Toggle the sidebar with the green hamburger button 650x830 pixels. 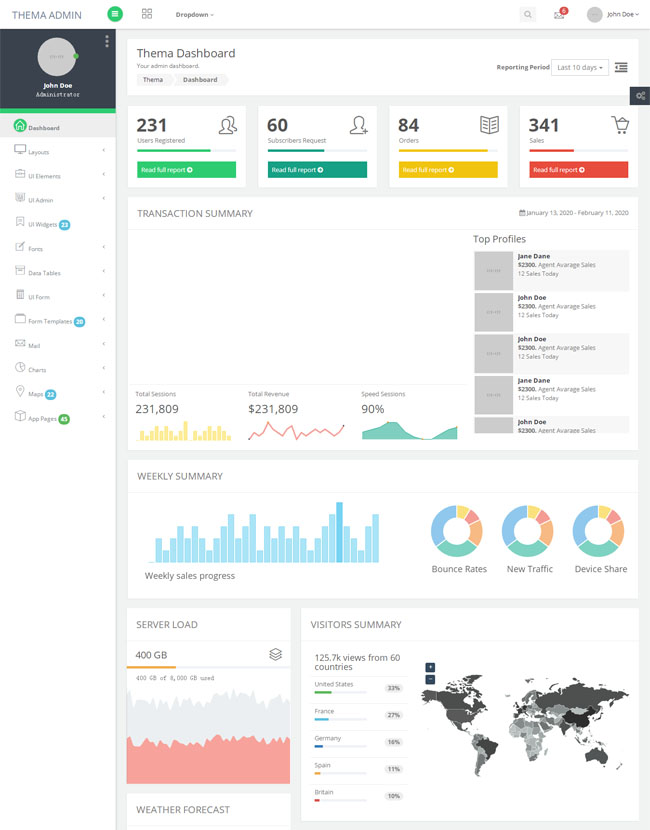[115, 14]
